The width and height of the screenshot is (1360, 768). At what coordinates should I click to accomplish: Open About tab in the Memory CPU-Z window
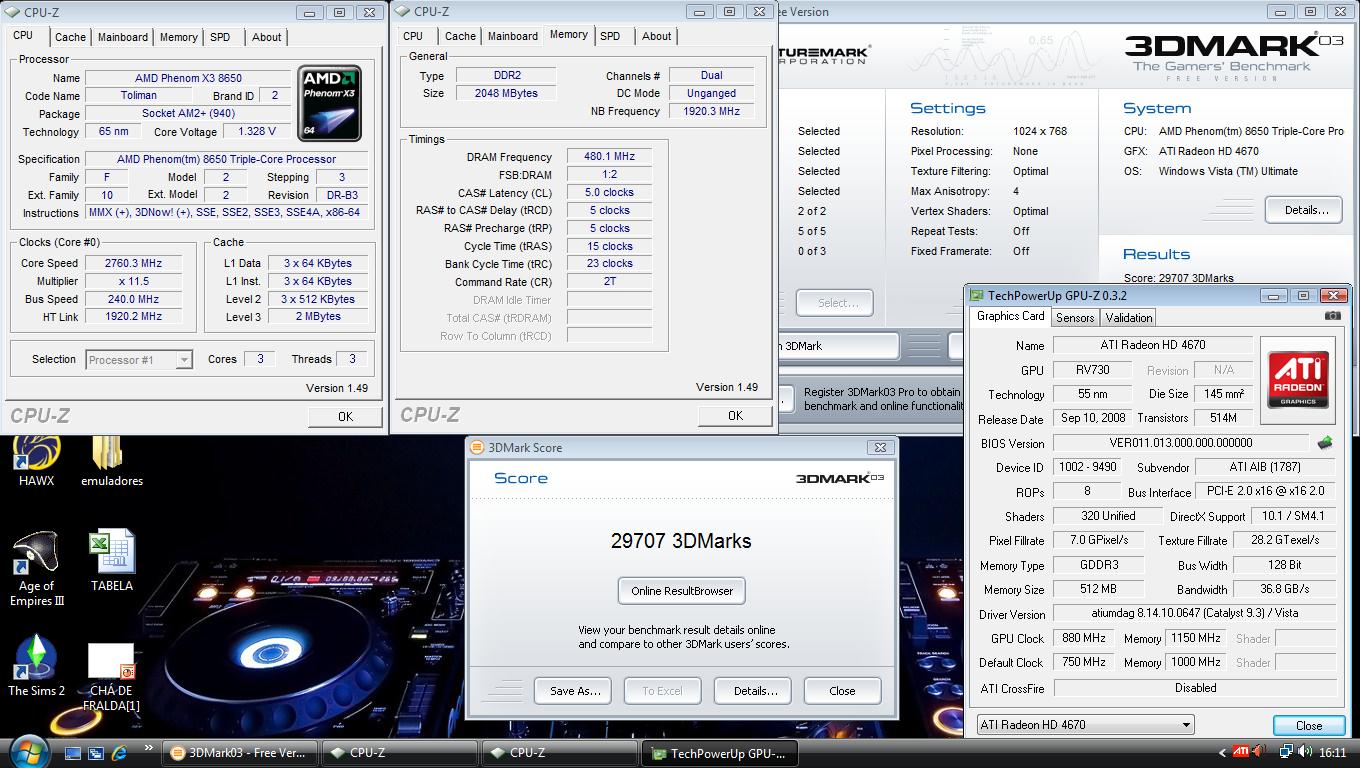click(x=657, y=36)
